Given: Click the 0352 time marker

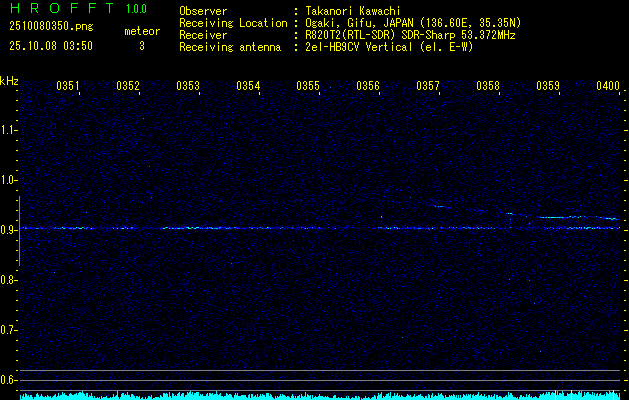Looking at the screenshot, I should tap(128, 86).
